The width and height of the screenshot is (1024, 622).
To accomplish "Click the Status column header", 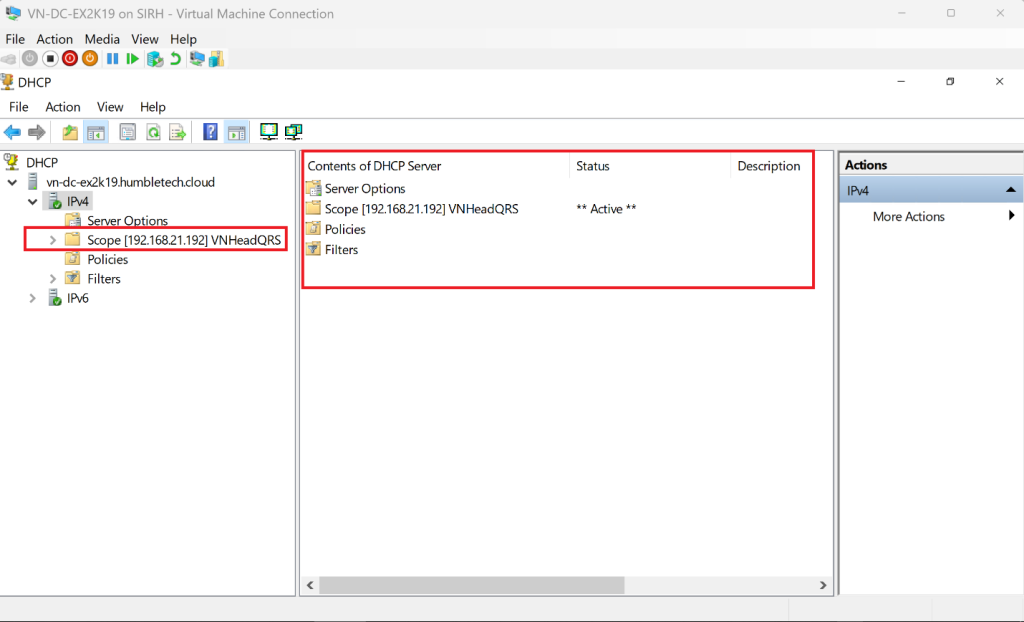I will click(593, 166).
